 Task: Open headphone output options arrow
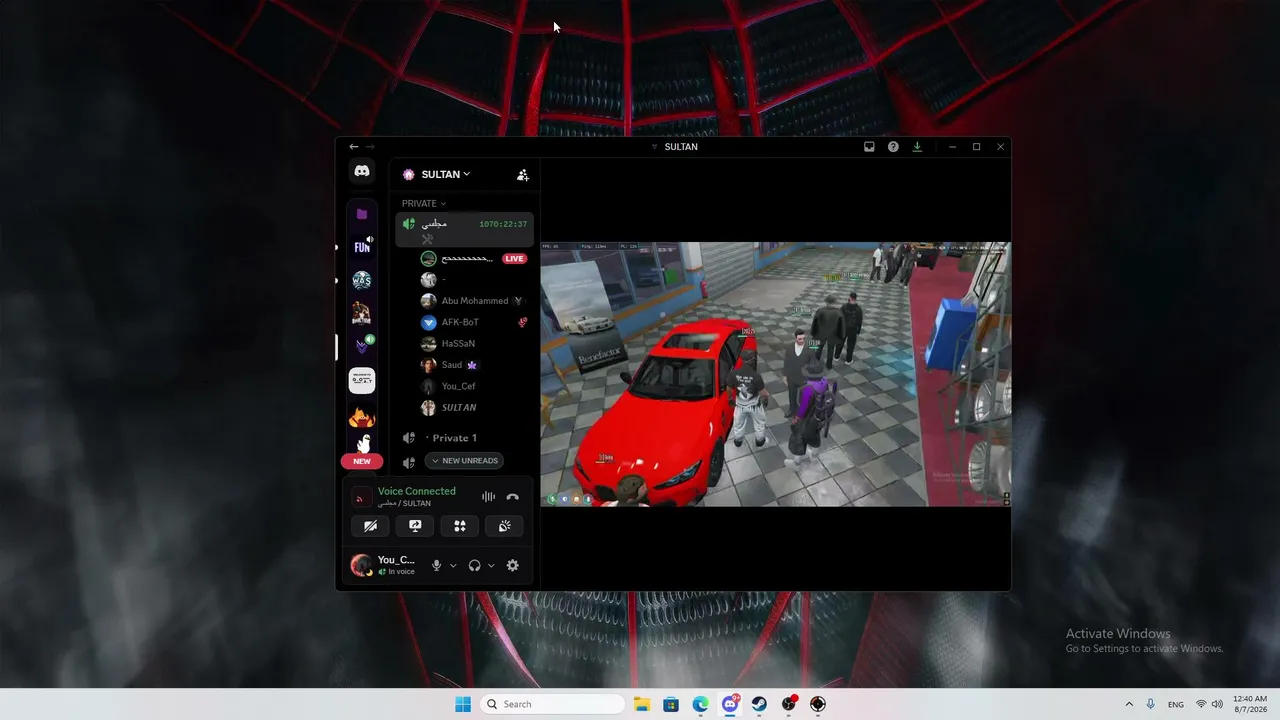[491, 565]
